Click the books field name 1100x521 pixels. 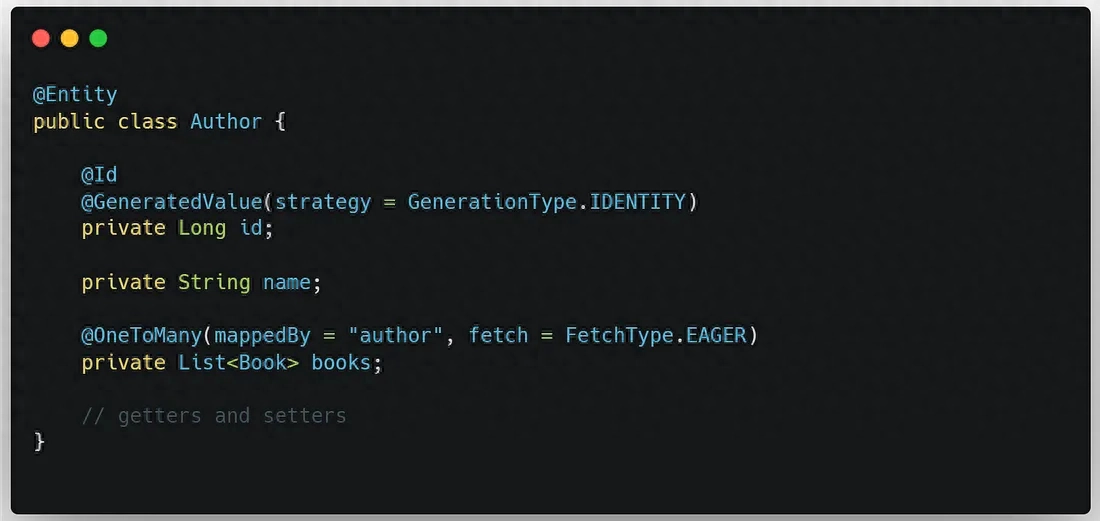tap(341, 362)
